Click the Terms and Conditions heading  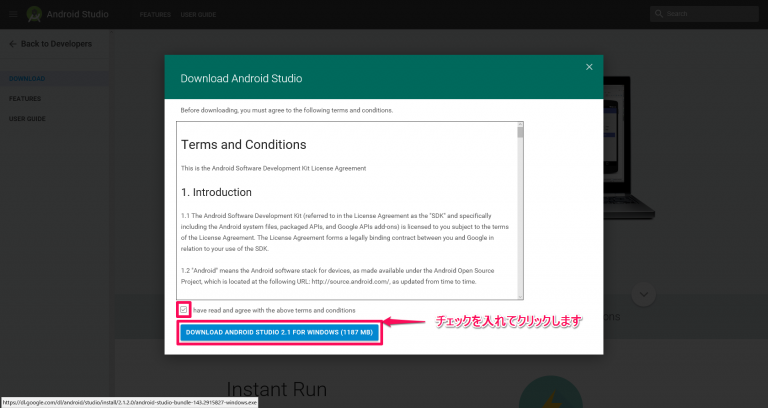(x=243, y=144)
